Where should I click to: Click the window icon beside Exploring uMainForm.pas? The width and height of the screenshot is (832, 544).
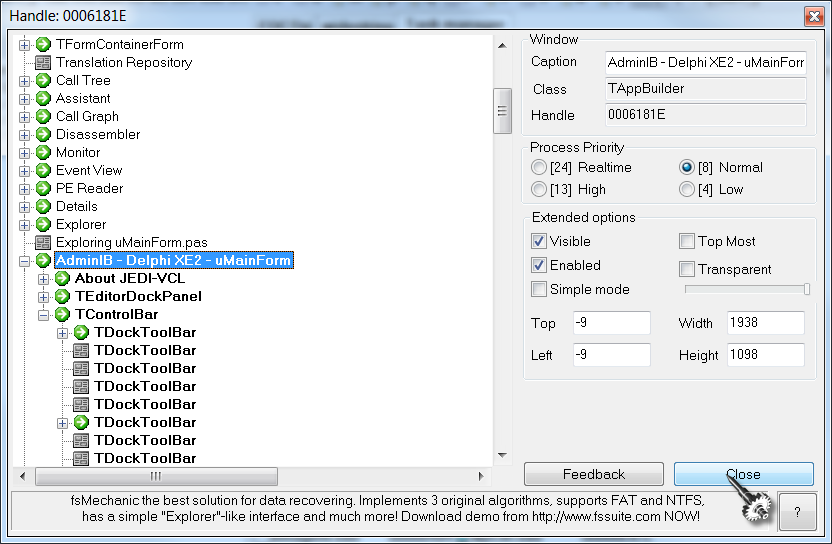pyautogui.click(x=43, y=243)
